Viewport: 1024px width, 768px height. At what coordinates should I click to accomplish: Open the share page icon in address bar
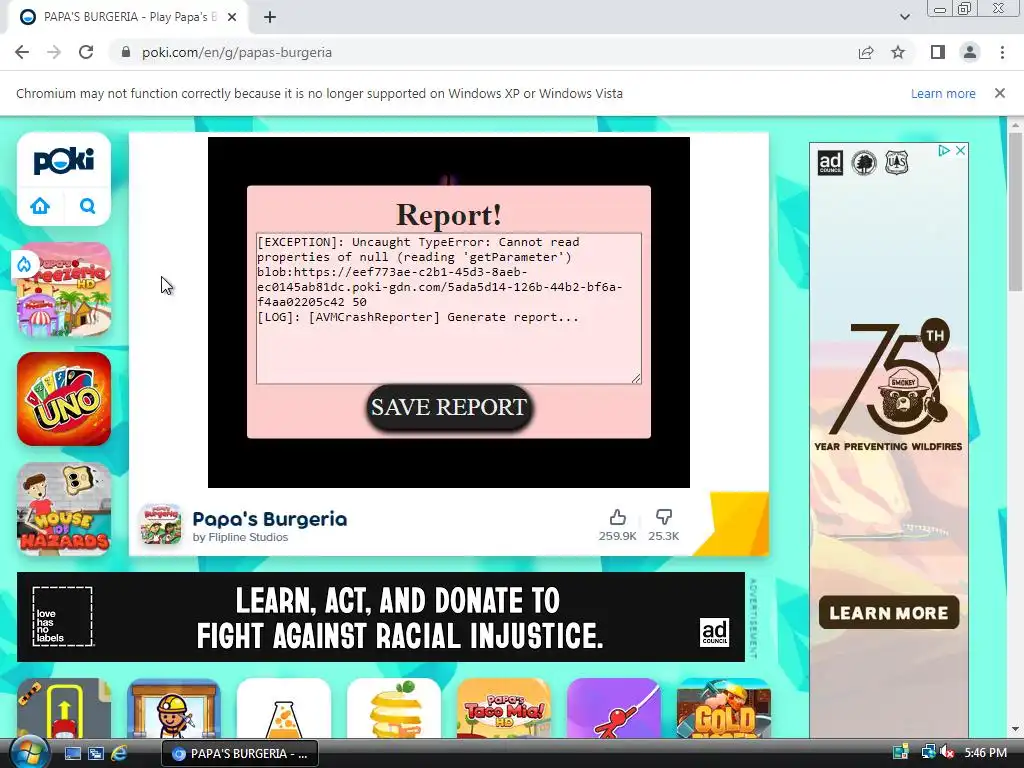pyautogui.click(x=866, y=52)
